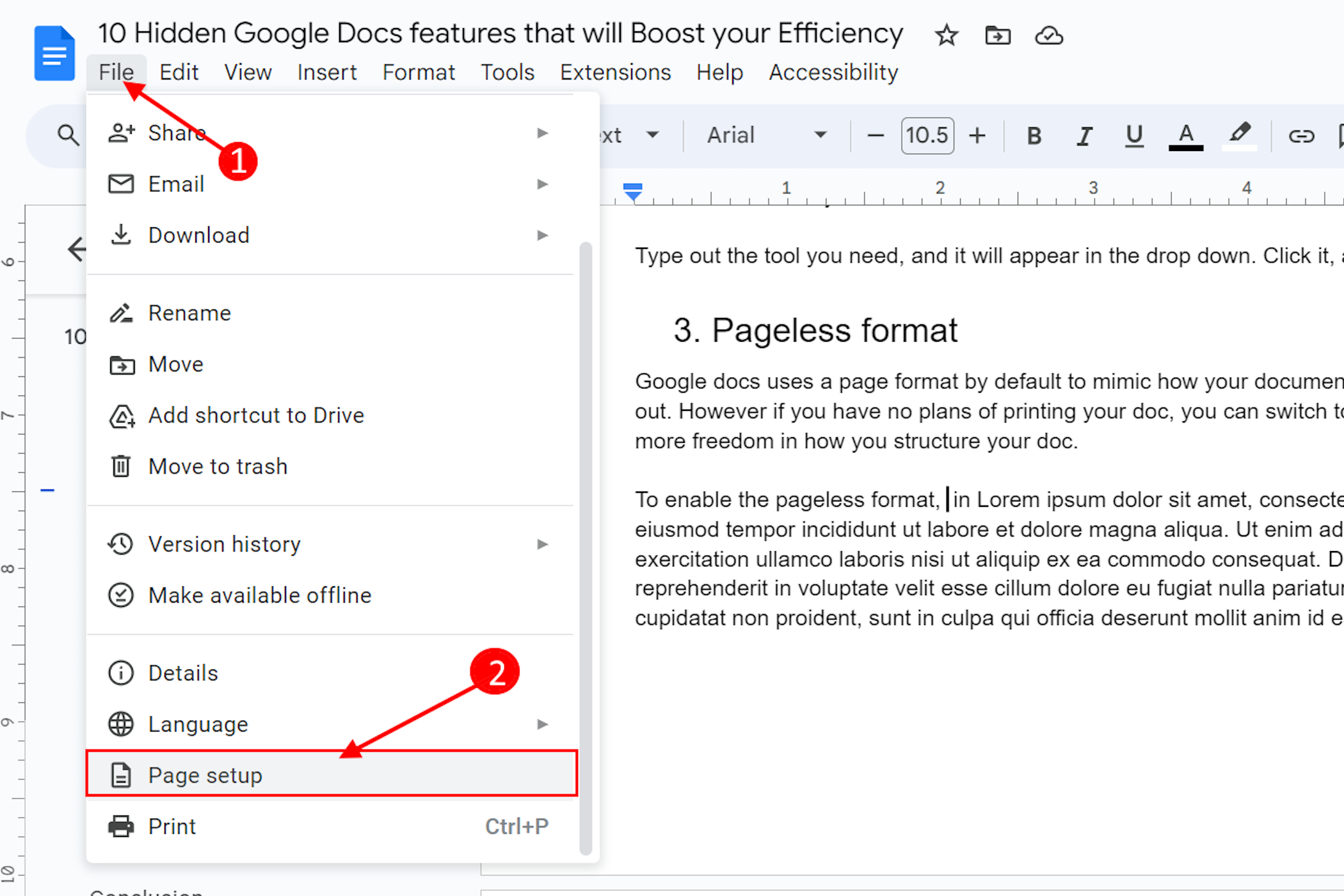Star this document
Viewport: 1344px width, 896px height.
pos(946,35)
